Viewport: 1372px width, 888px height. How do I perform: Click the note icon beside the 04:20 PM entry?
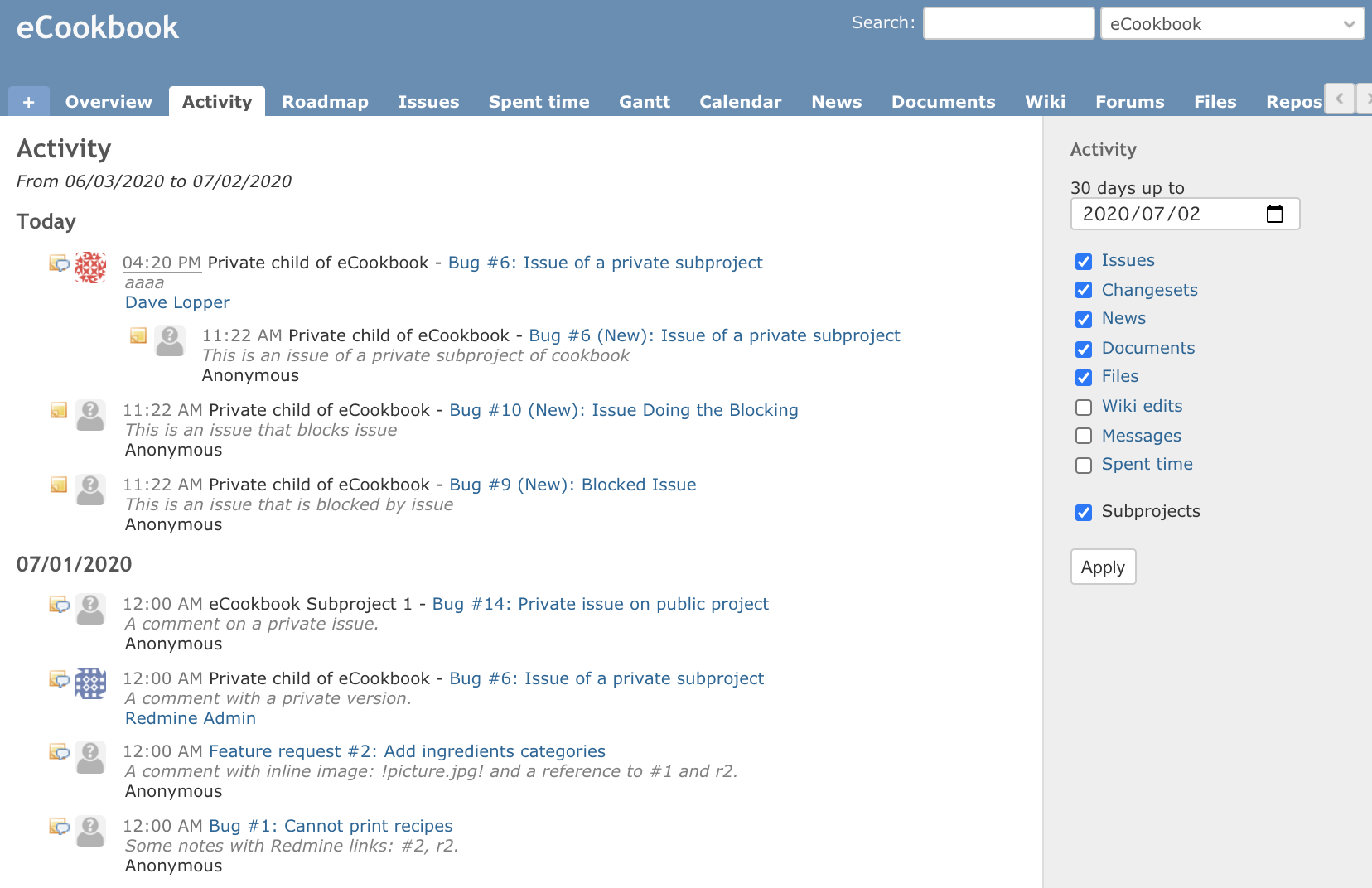(x=59, y=263)
